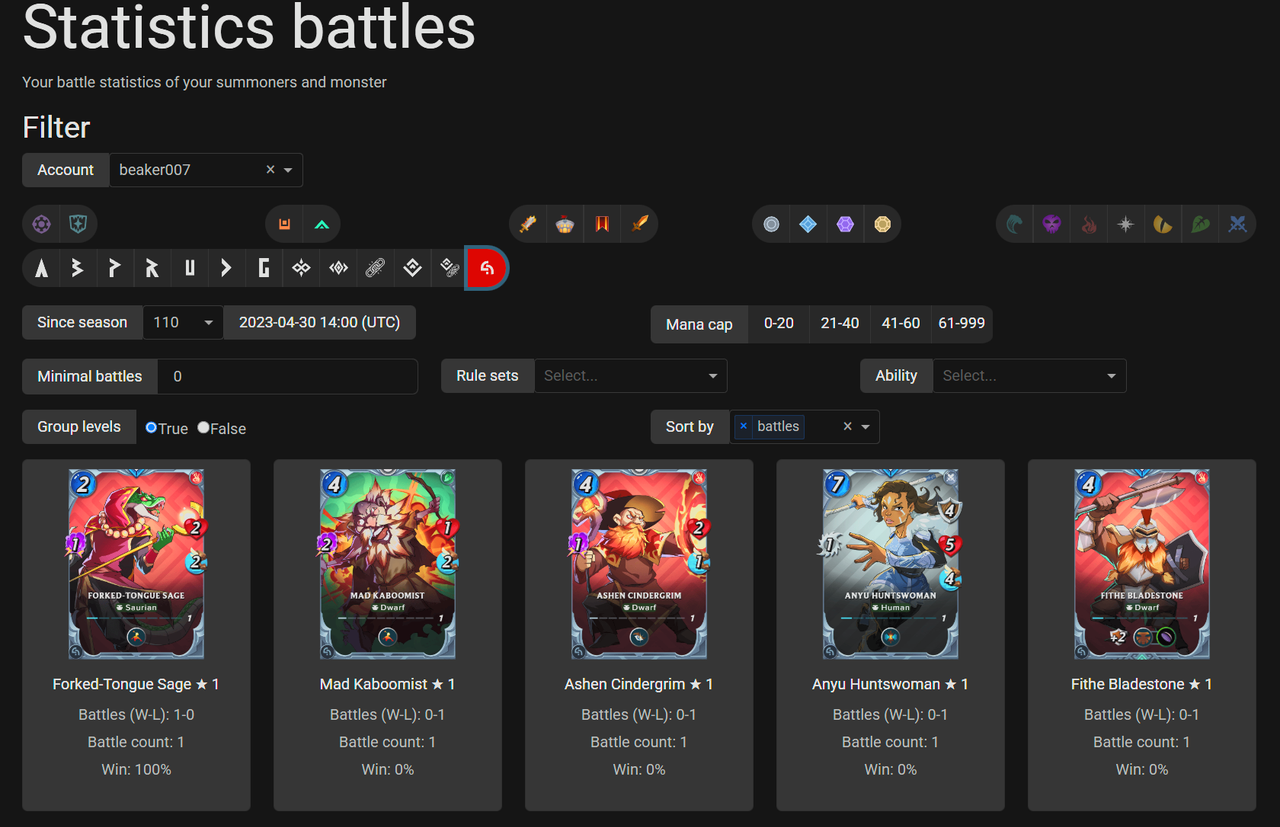Filter by orange dagger match type icon
The height and width of the screenshot is (827, 1280).
point(639,224)
